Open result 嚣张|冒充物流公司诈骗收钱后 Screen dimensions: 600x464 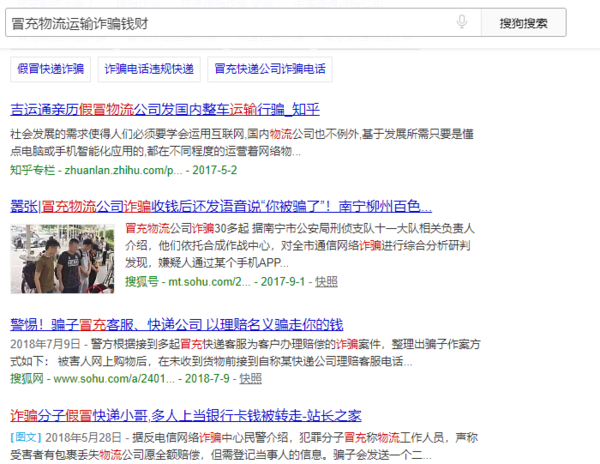tap(221, 207)
